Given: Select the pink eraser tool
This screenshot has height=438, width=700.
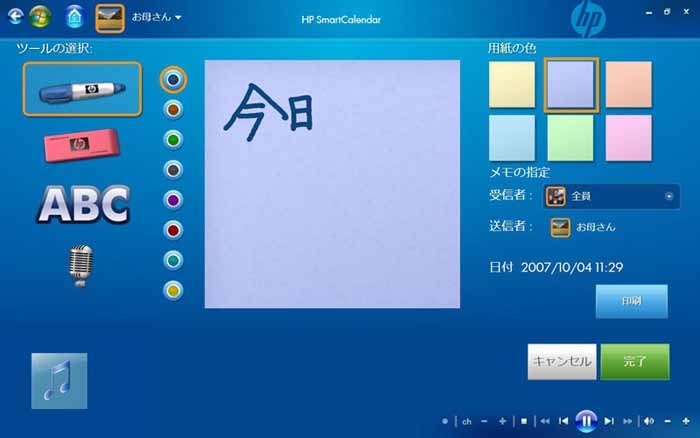Looking at the screenshot, I should click(x=82, y=145).
